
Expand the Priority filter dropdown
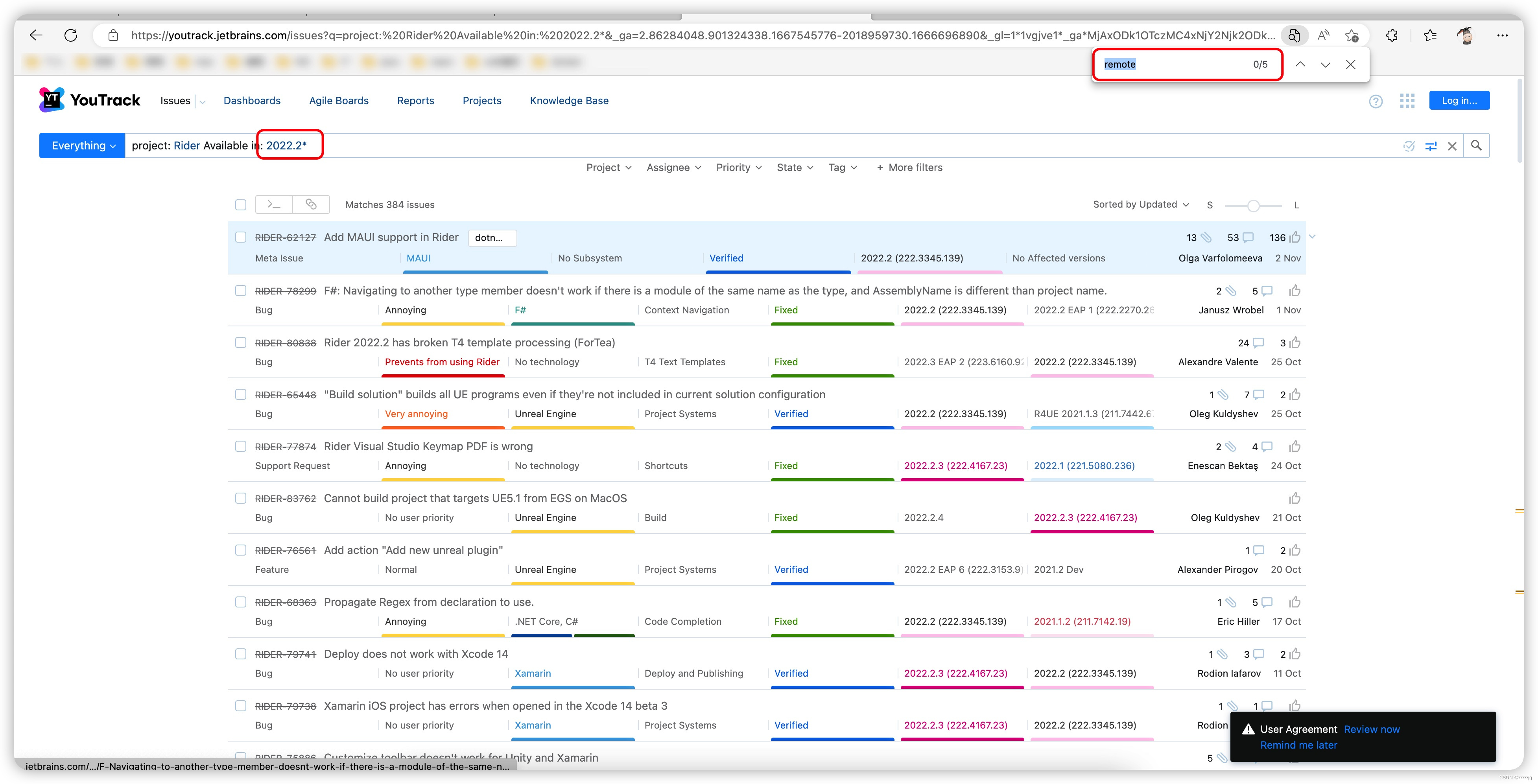[x=739, y=167]
